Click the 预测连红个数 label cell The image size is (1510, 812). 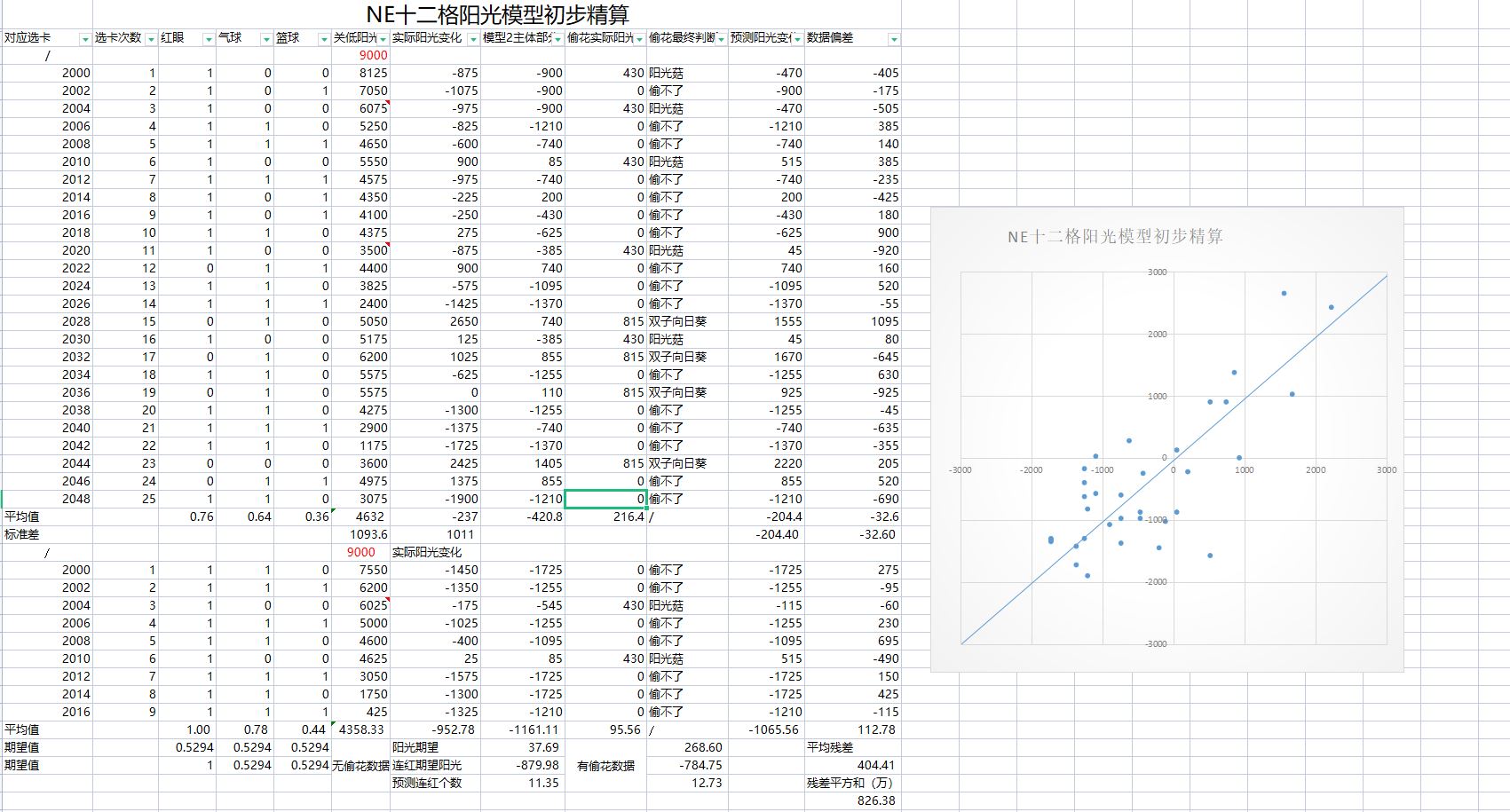[x=426, y=783]
